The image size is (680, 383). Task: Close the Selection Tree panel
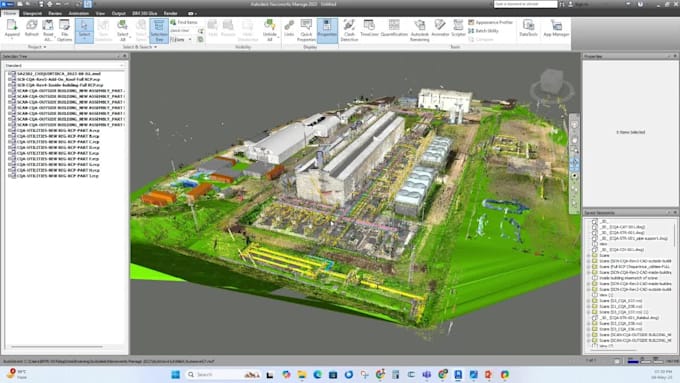tap(124, 56)
